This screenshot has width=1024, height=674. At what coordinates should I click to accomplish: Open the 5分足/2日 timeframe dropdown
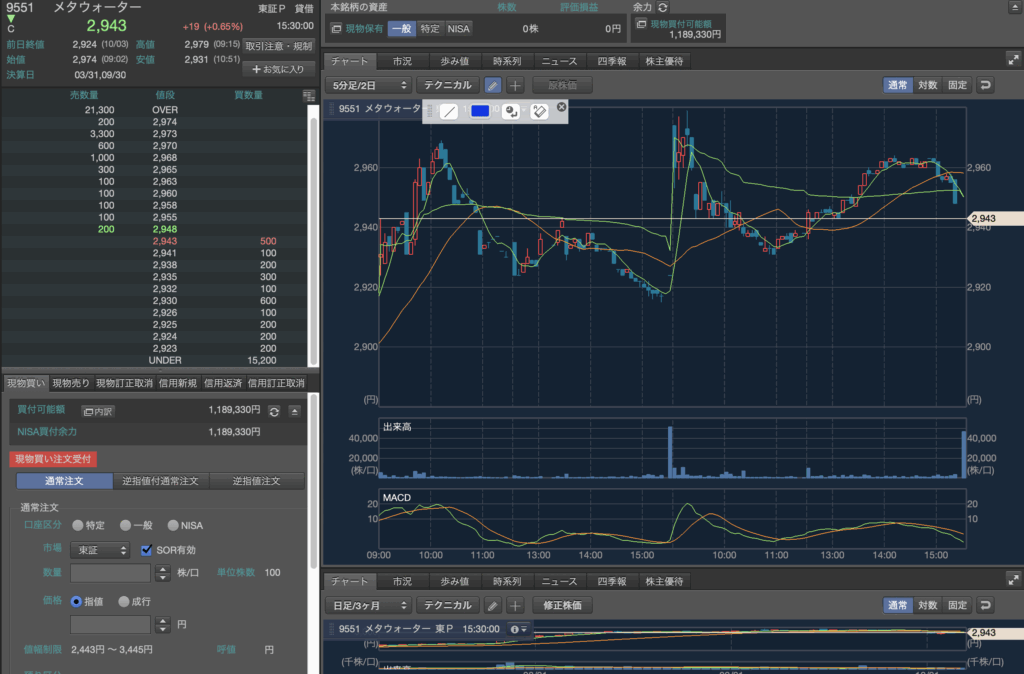click(x=368, y=86)
